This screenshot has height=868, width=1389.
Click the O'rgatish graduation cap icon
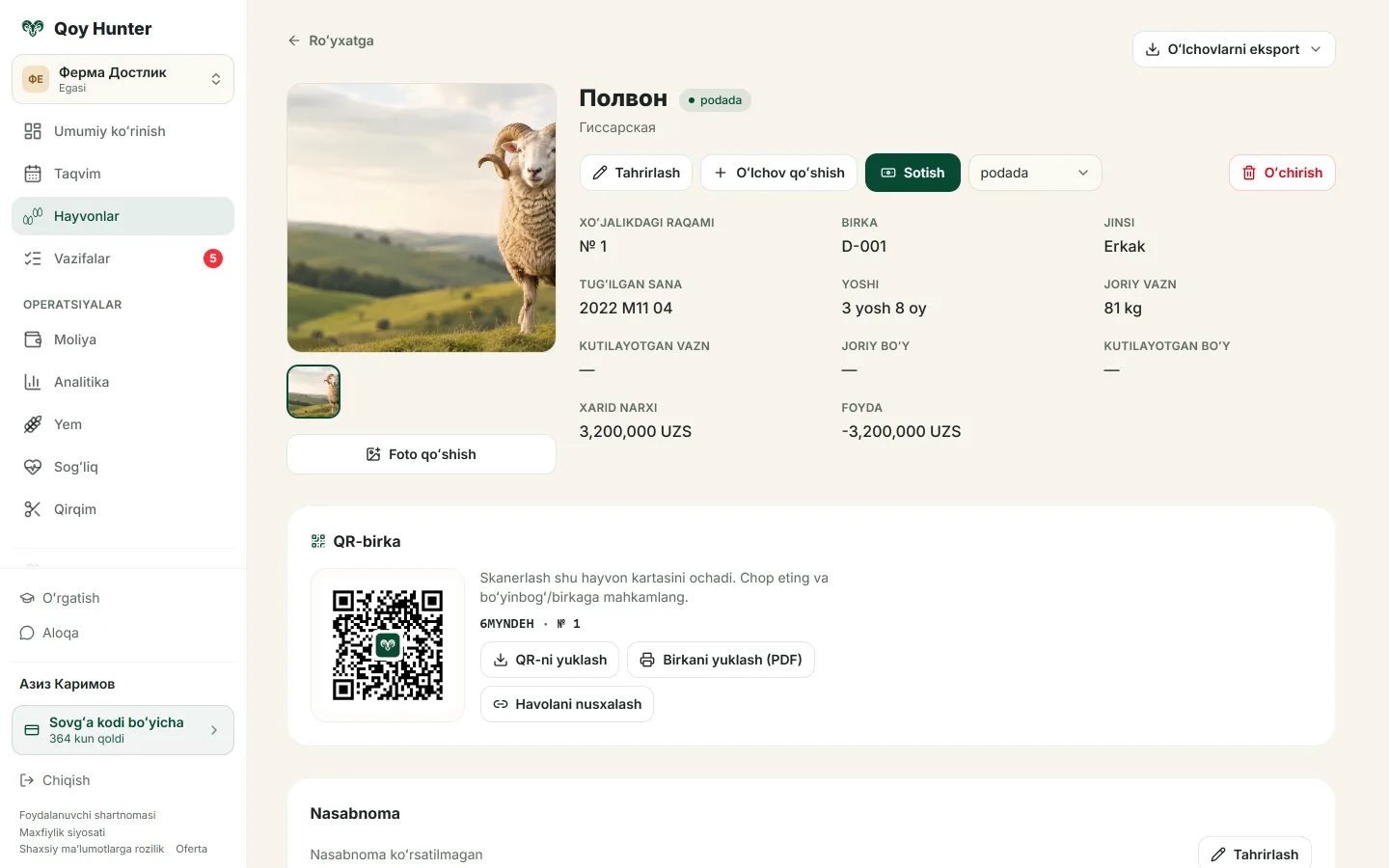click(x=27, y=598)
